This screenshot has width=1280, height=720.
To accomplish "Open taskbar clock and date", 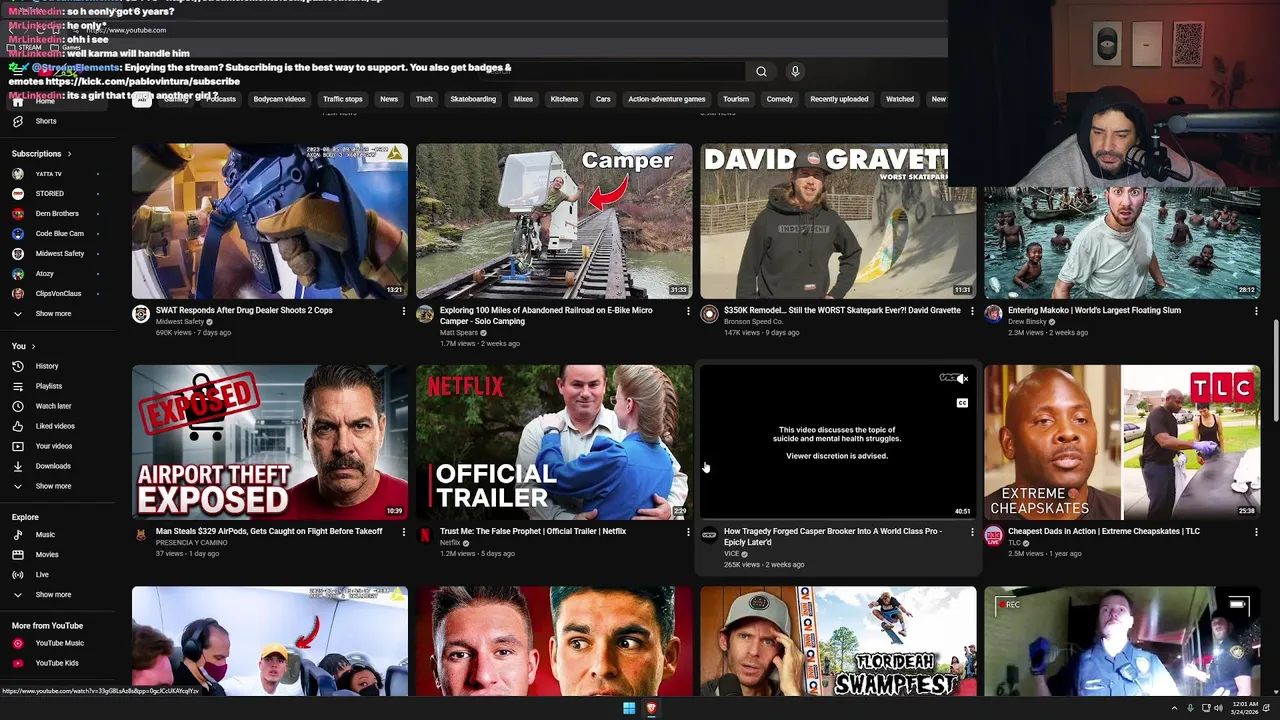I will pos(1245,708).
